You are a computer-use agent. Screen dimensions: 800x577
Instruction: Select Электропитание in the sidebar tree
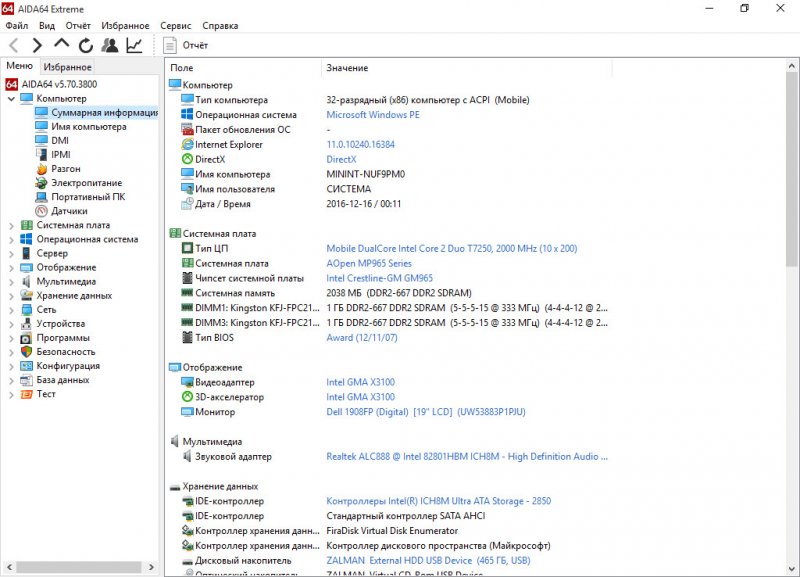[86, 183]
